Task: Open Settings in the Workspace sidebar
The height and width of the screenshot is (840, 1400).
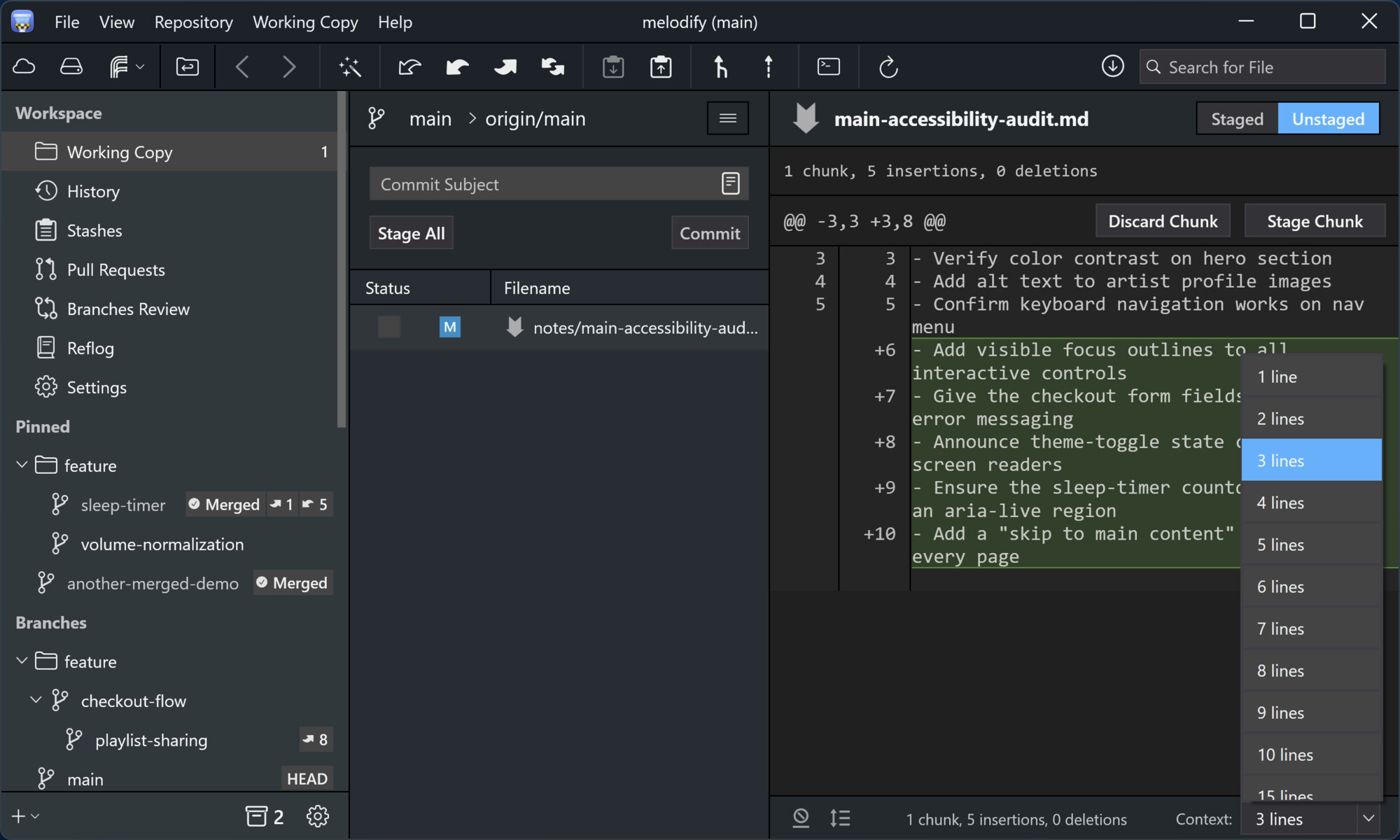Action: [x=169, y=387]
